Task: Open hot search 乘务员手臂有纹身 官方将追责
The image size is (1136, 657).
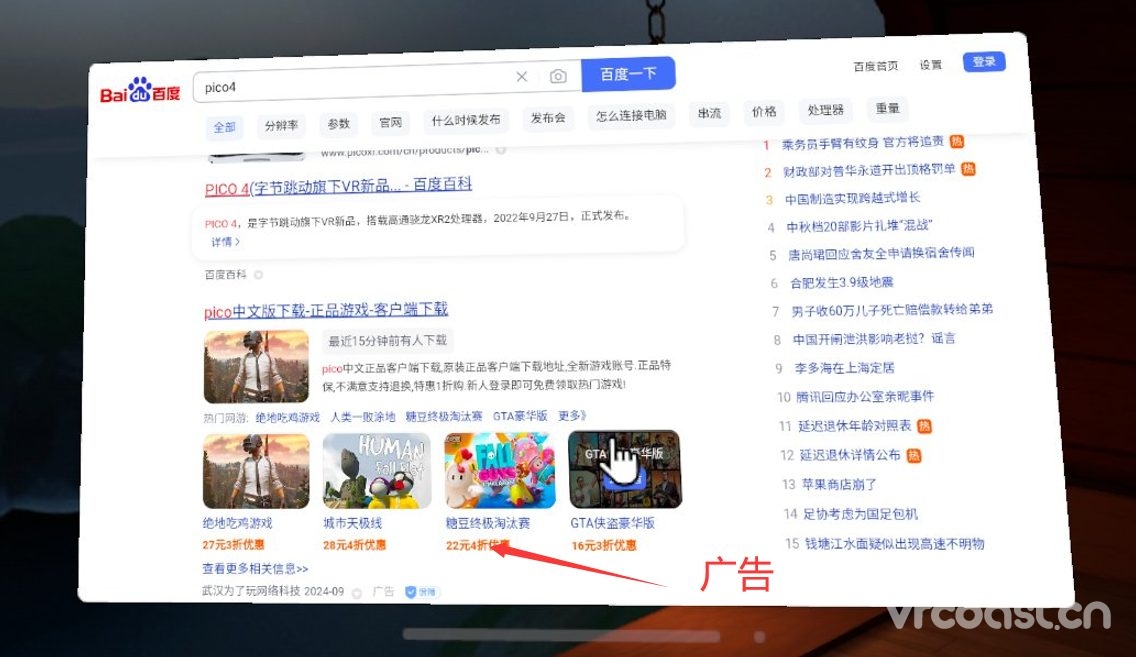Action: pos(862,143)
